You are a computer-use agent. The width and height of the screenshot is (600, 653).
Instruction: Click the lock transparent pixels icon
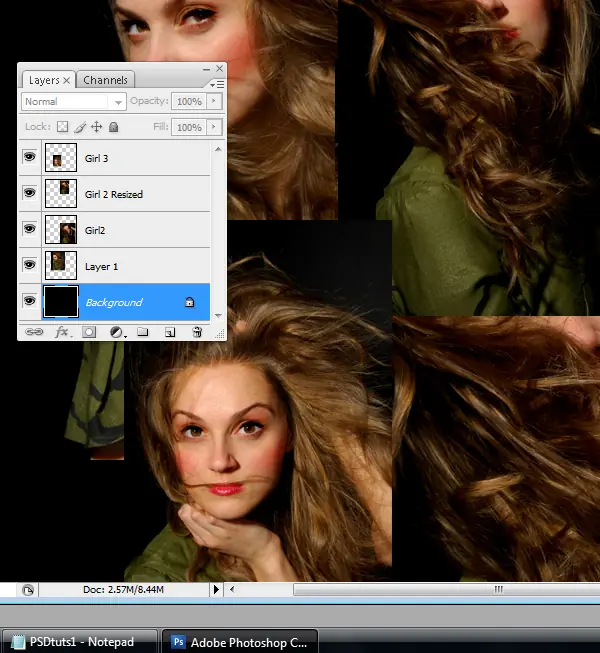tap(62, 127)
